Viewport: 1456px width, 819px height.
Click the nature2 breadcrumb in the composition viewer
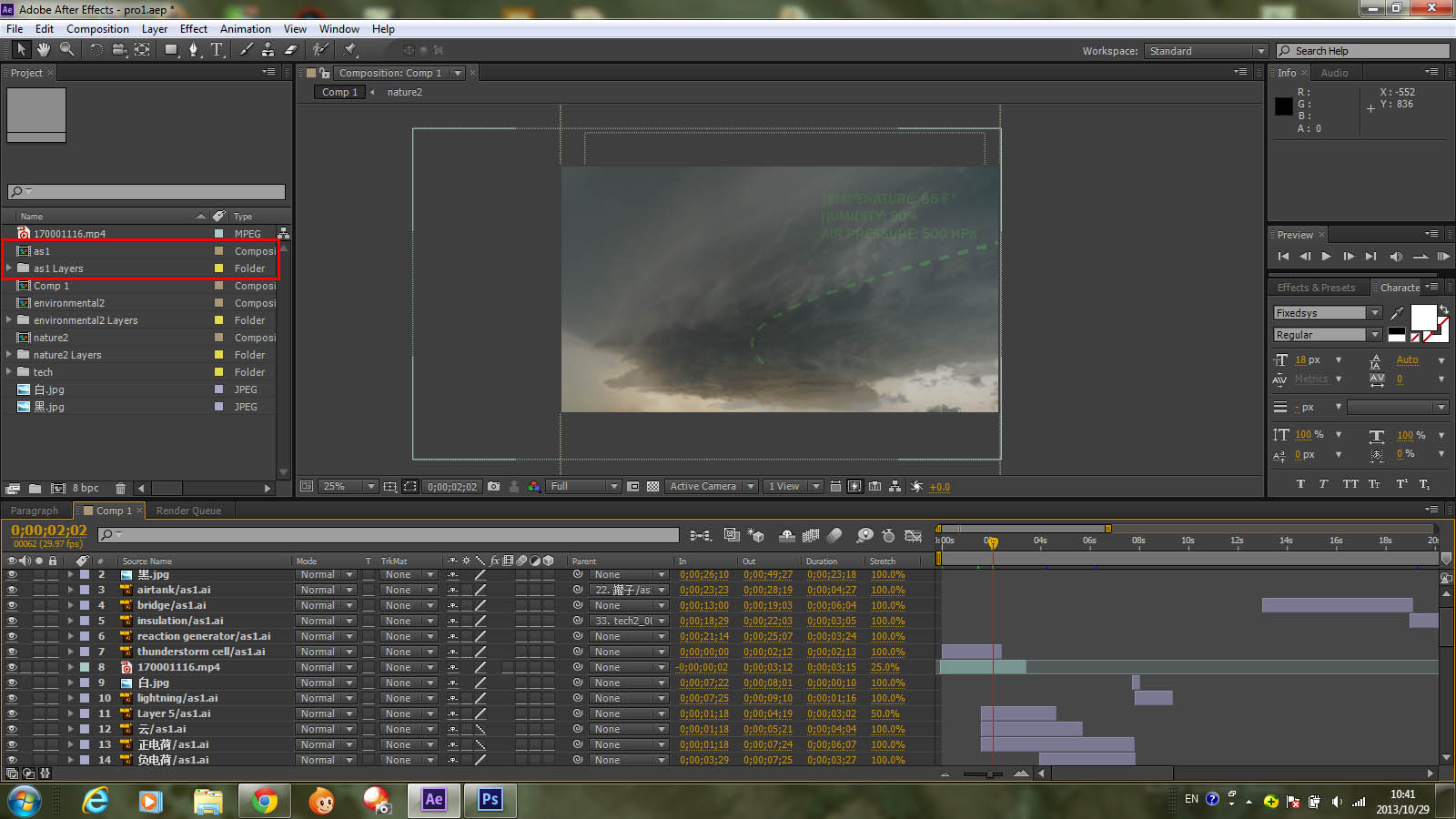(404, 92)
